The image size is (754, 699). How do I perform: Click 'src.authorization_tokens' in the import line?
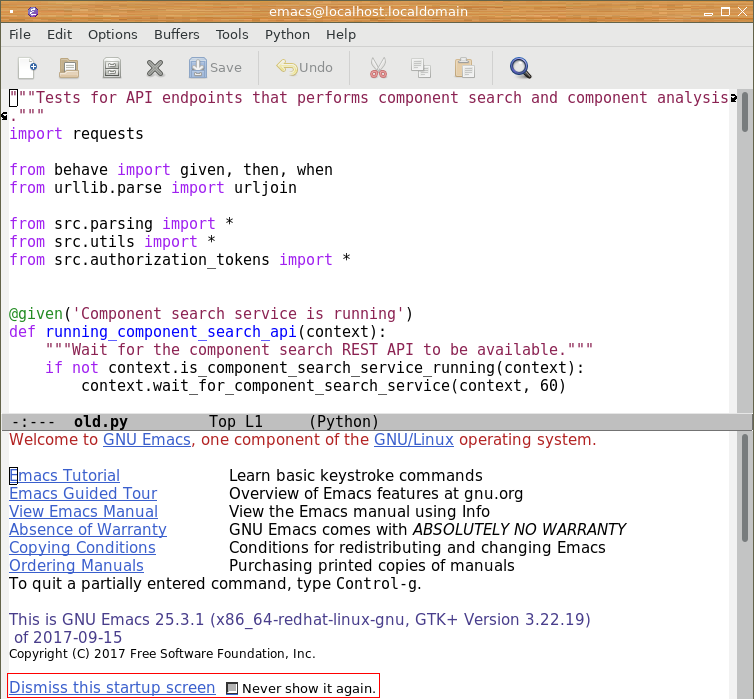tap(162, 260)
